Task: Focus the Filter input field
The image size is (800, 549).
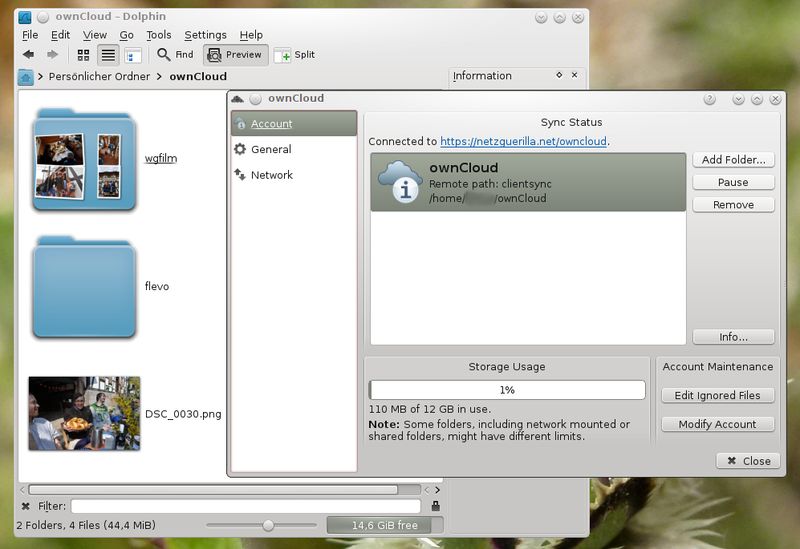Action: pyautogui.click(x=245, y=506)
